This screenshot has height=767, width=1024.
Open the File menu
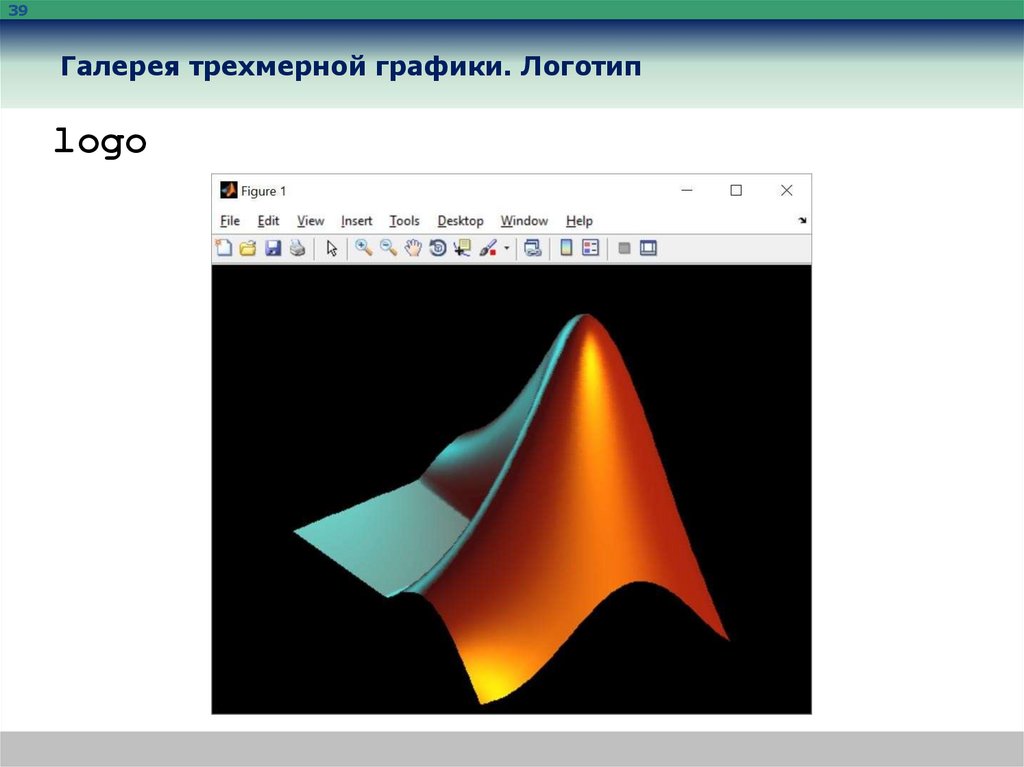click(x=230, y=221)
